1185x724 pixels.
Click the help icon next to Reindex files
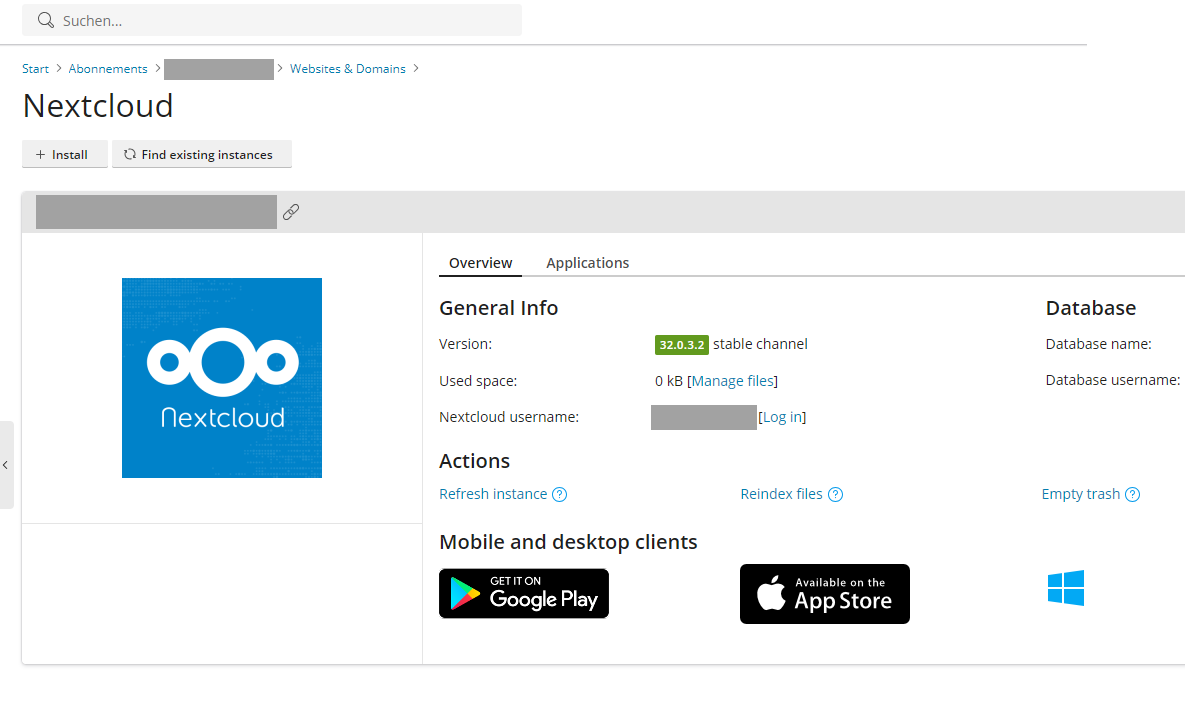[x=836, y=495]
